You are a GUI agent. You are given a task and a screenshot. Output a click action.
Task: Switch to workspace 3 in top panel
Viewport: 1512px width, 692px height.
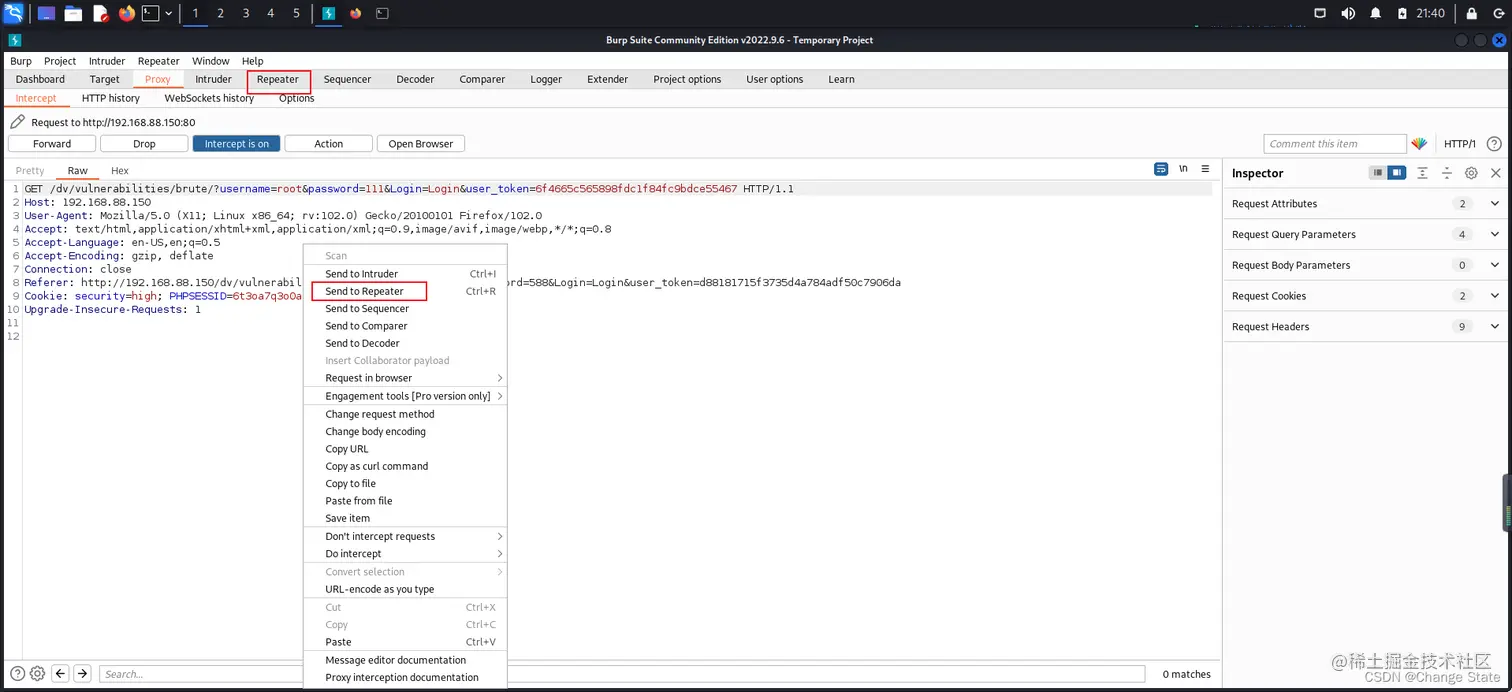coord(246,13)
